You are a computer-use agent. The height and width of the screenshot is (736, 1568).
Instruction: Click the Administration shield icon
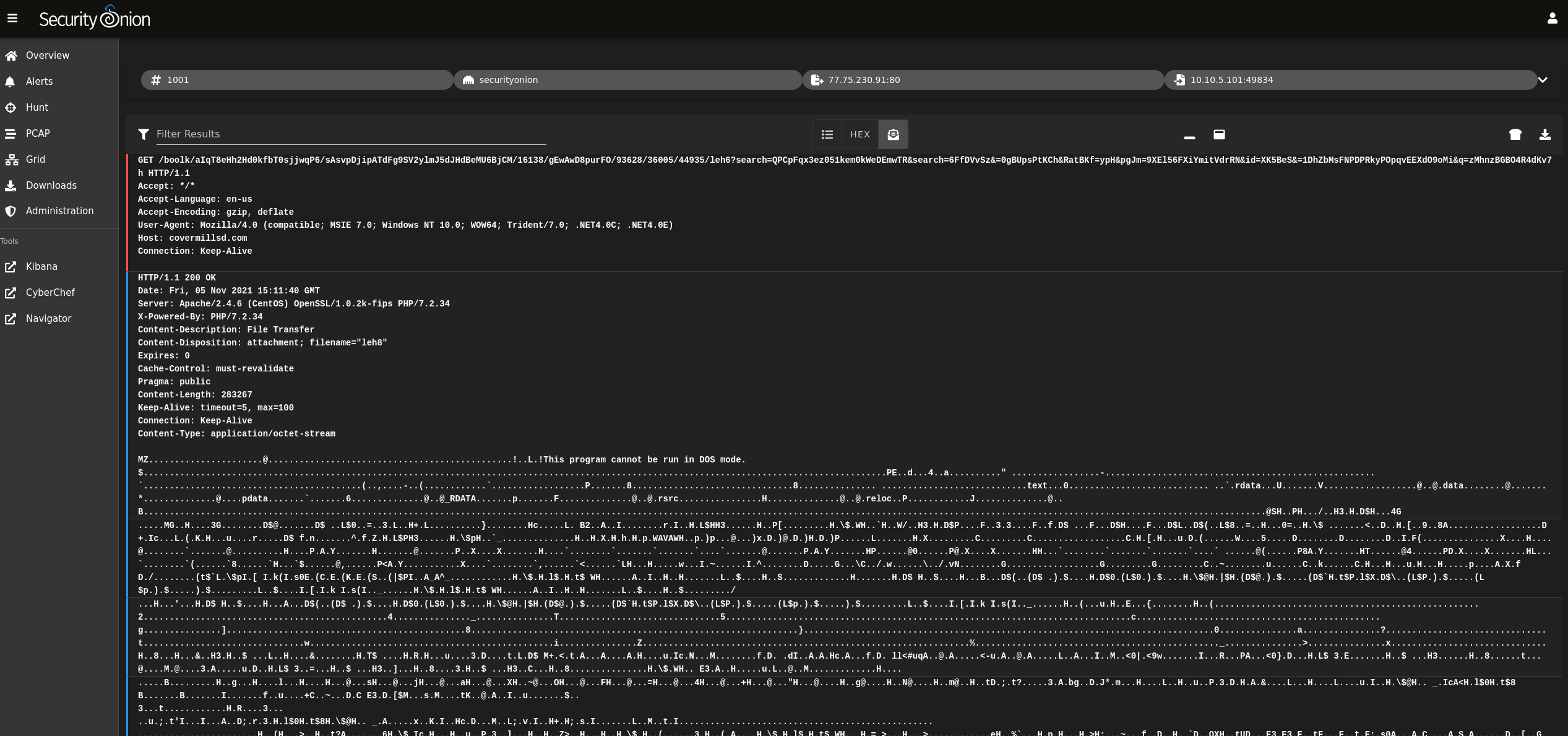pyautogui.click(x=11, y=211)
